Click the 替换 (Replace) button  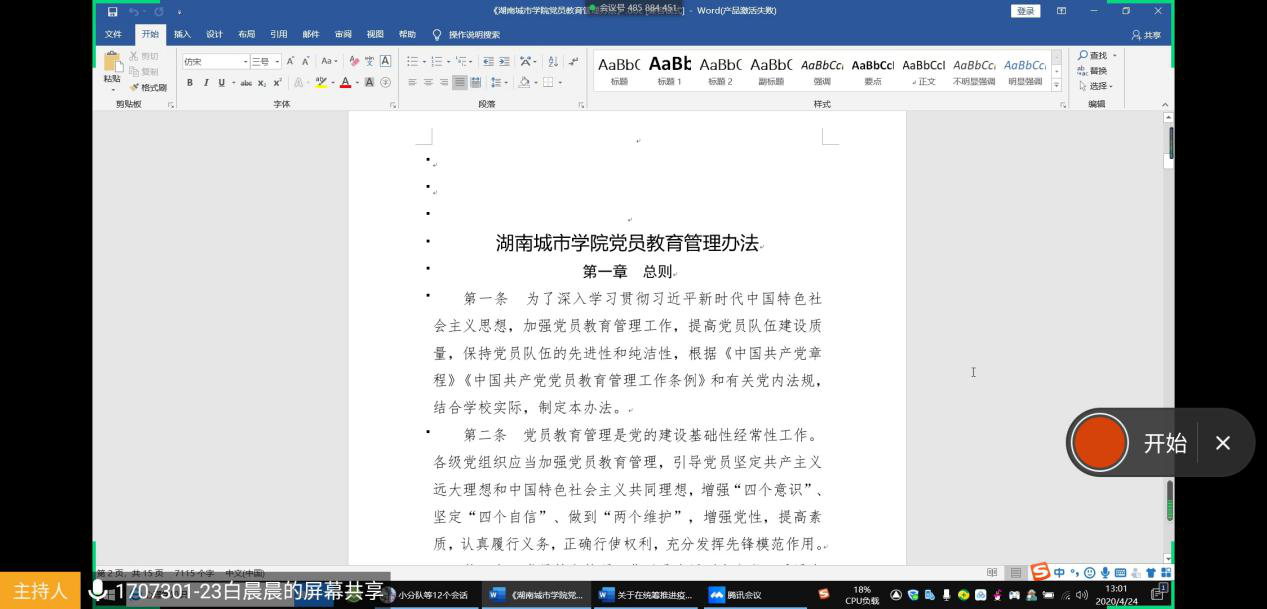coord(1092,71)
